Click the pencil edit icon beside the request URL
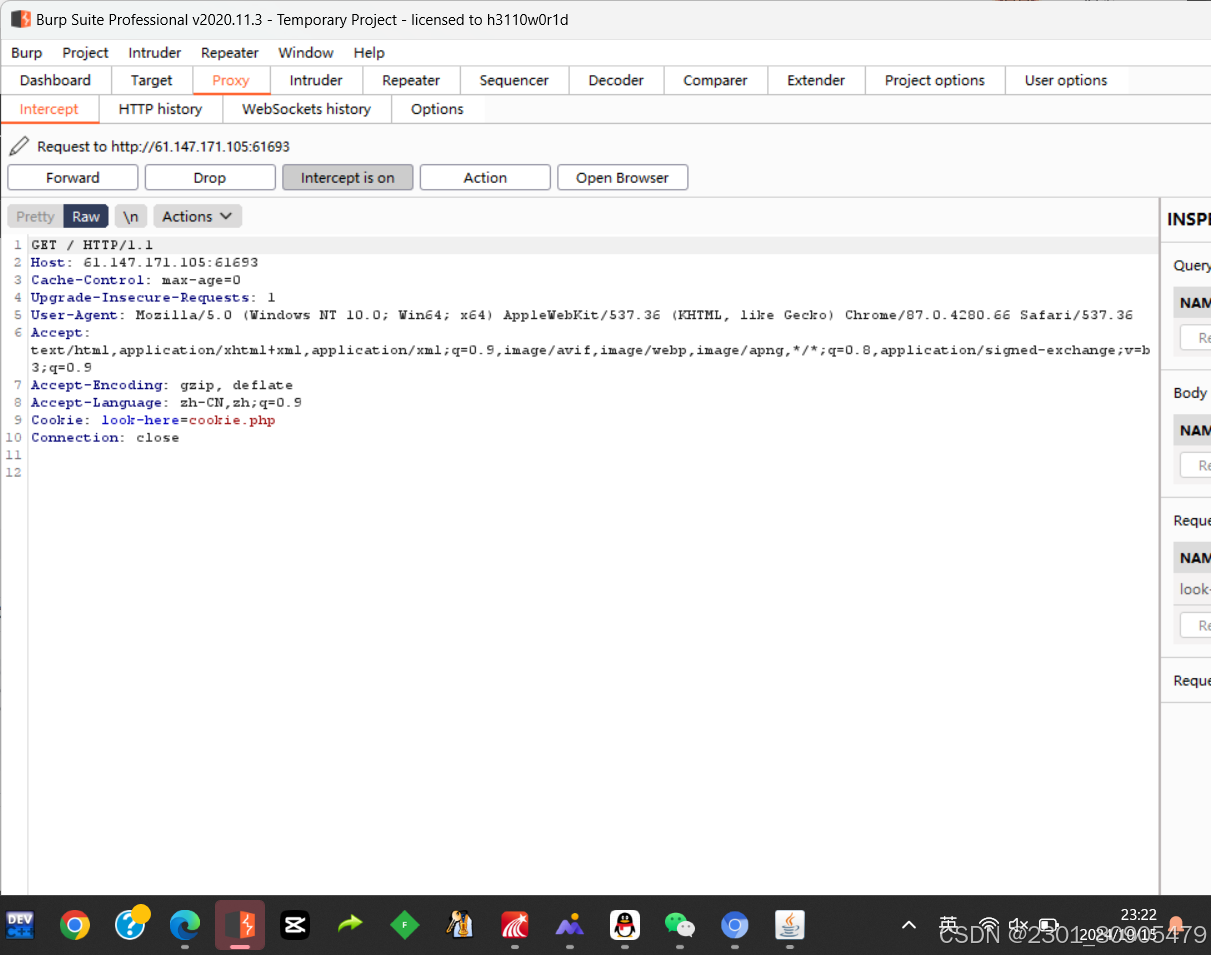1211x955 pixels. tap(18, 145)
